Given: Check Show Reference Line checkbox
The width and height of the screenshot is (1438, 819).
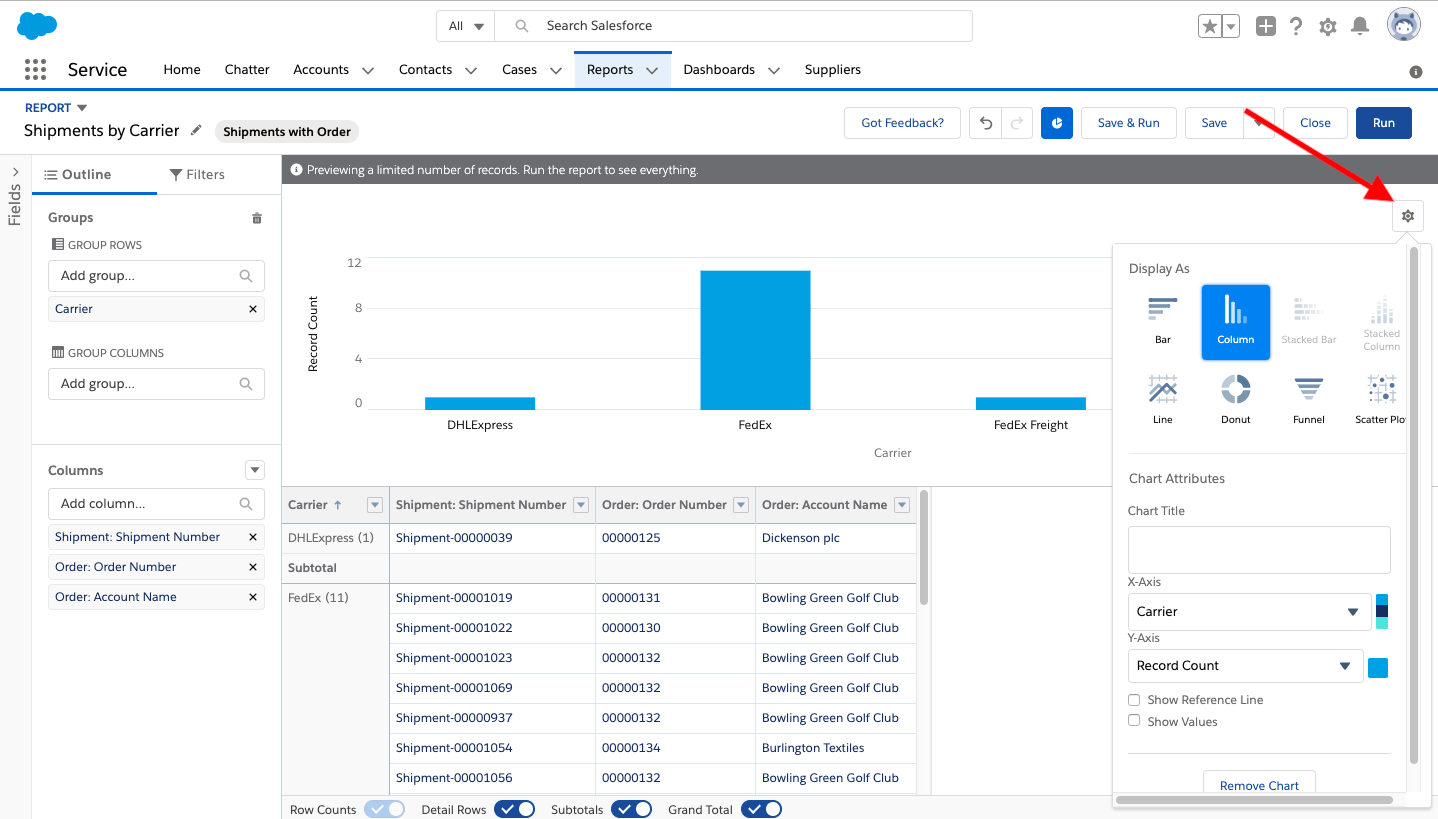Looking at the screenshot, I should [x=1134, y=700].
